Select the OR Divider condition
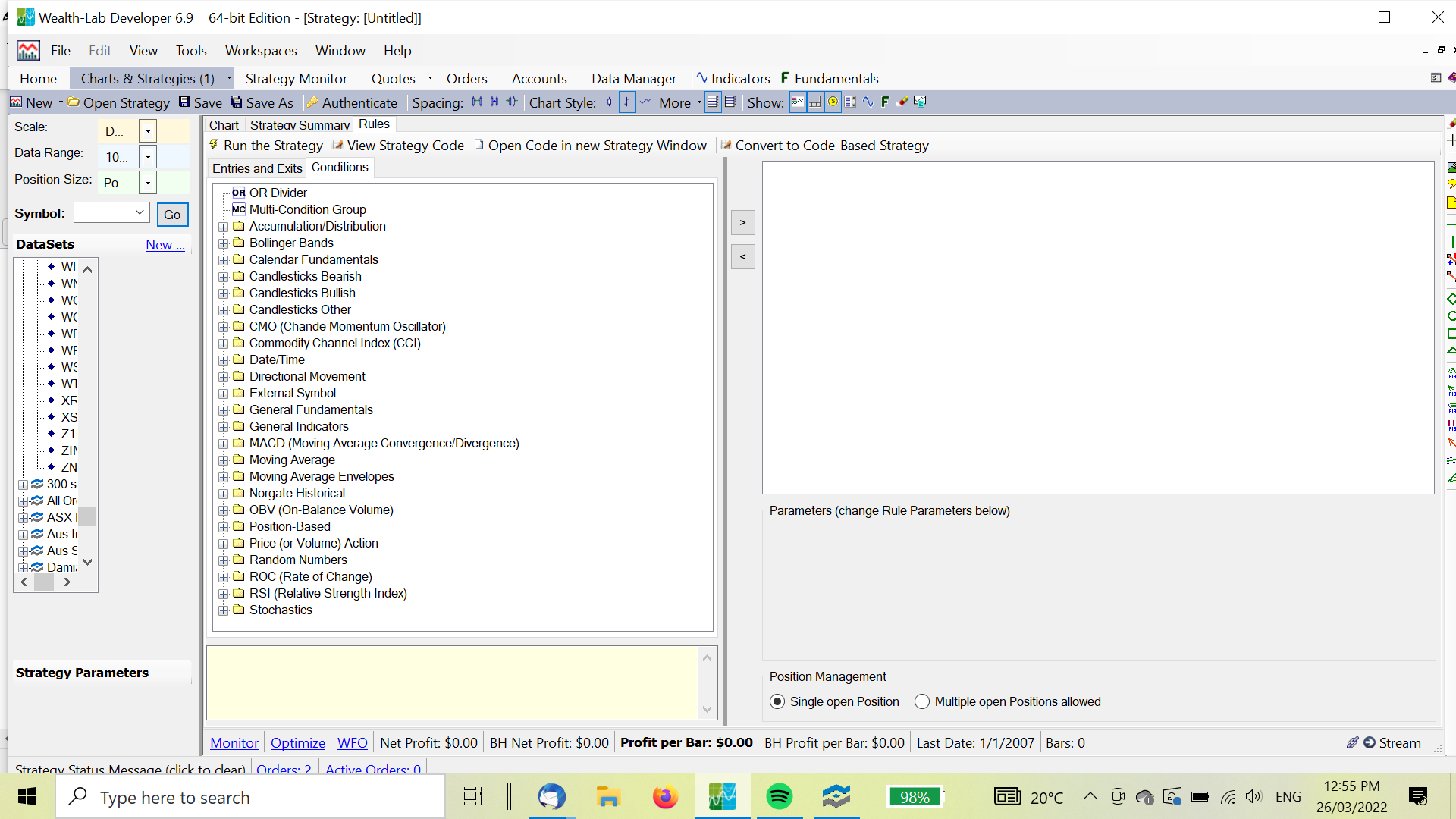This screenshot has height=819, width=1456. click(269, 193)
